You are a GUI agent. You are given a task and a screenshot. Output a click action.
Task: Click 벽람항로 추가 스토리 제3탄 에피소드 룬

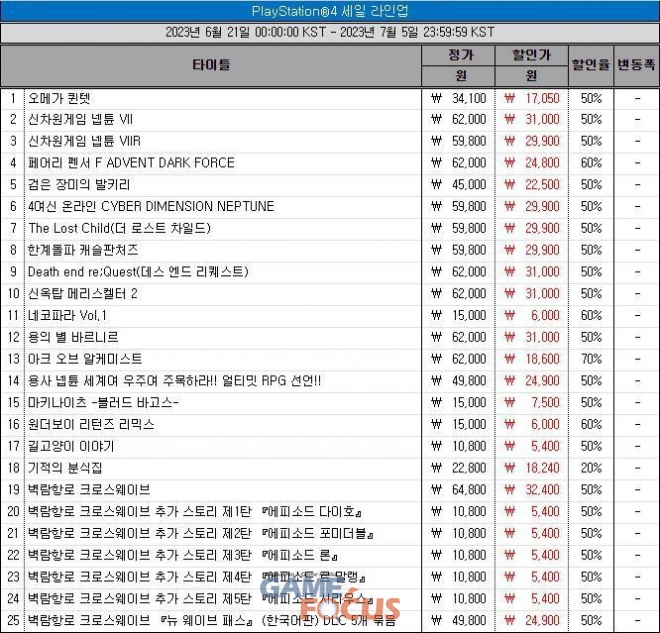coord(183,555)
